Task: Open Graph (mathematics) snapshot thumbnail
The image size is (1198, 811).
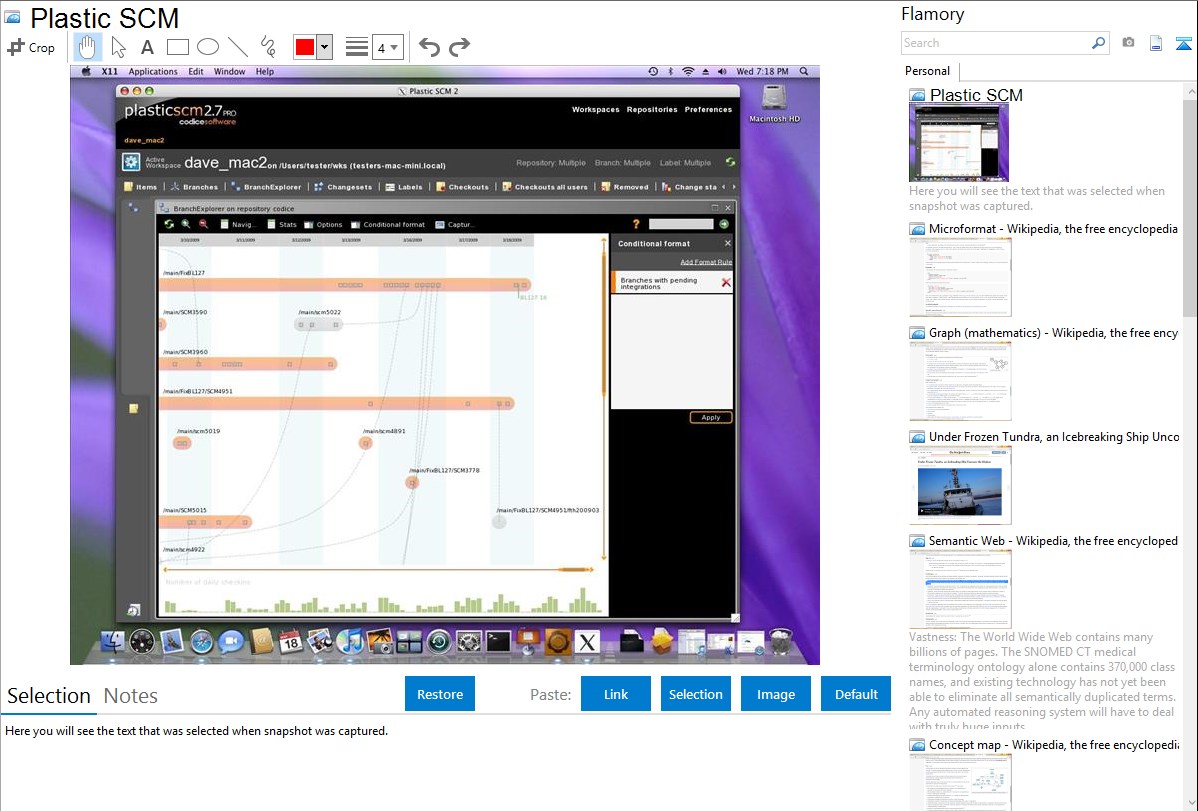Action: [960, 381]
